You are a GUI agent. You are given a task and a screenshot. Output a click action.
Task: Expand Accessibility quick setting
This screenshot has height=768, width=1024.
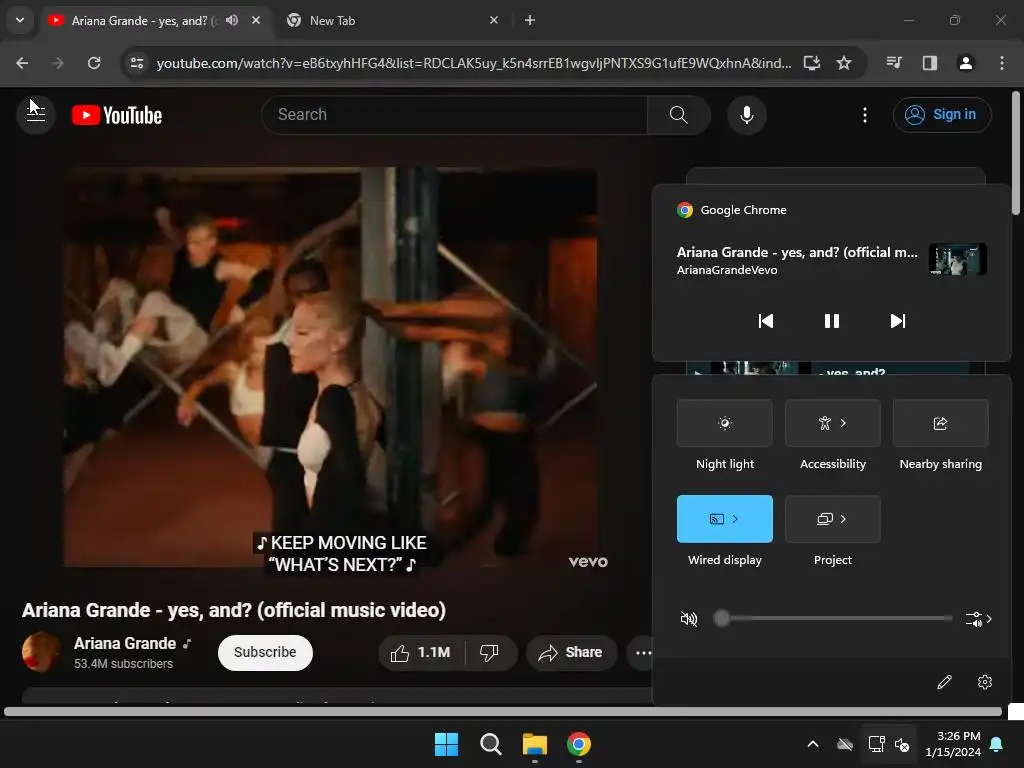pos(833,423)
